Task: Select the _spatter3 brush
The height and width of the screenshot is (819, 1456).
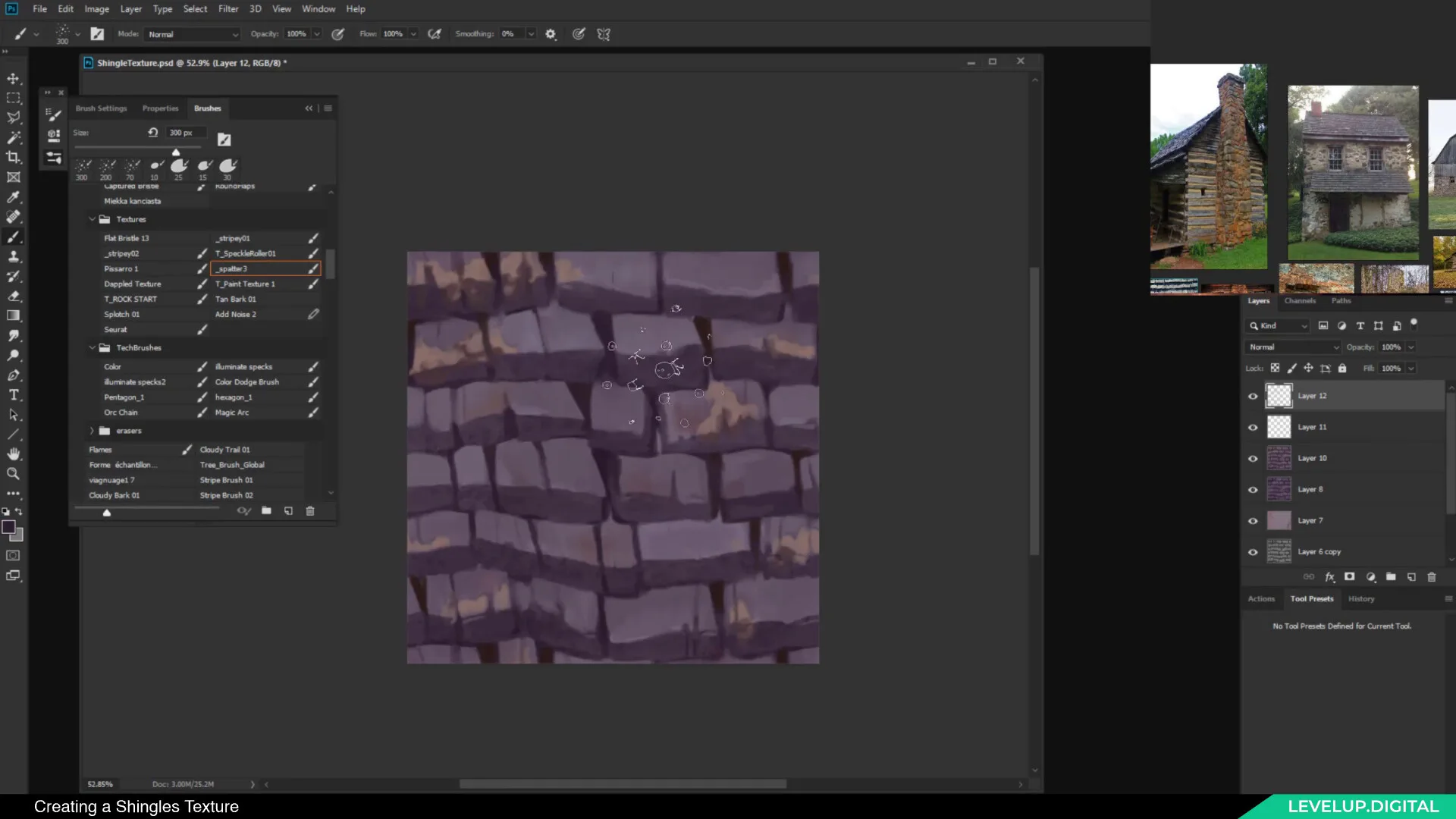Action: click(265, 268)
